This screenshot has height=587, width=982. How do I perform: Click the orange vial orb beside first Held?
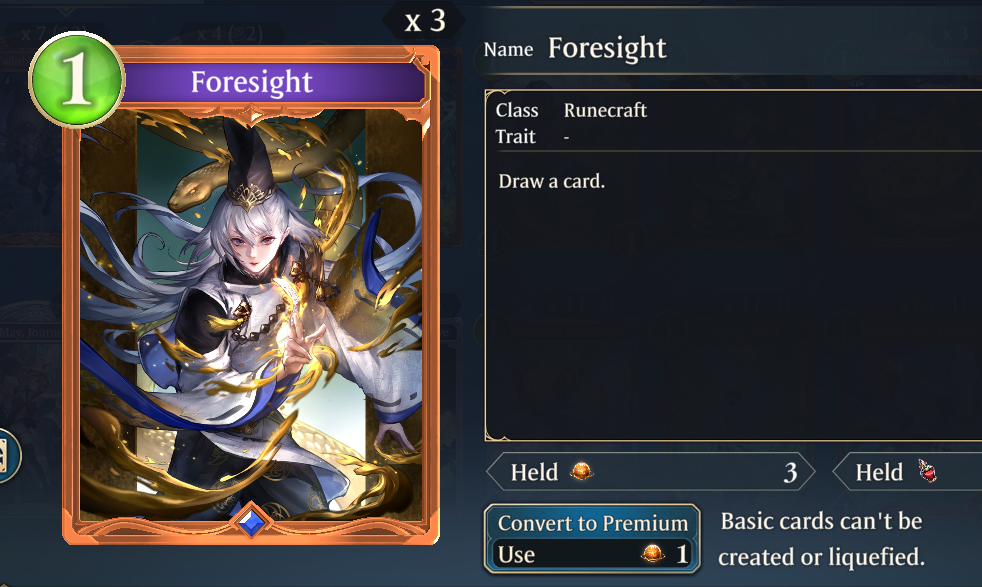582,470
